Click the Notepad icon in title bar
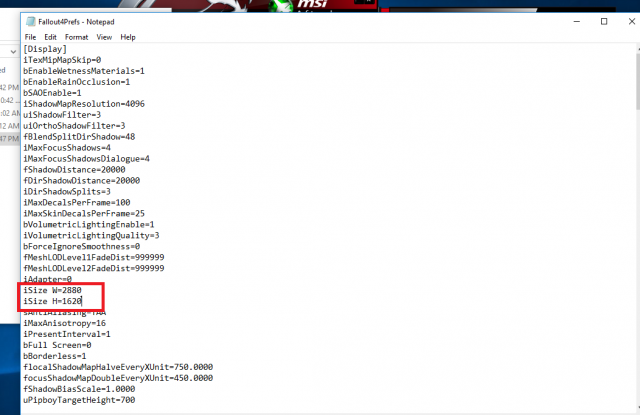The width and height of the screenshot is (640, 415). tap(31, 22)
